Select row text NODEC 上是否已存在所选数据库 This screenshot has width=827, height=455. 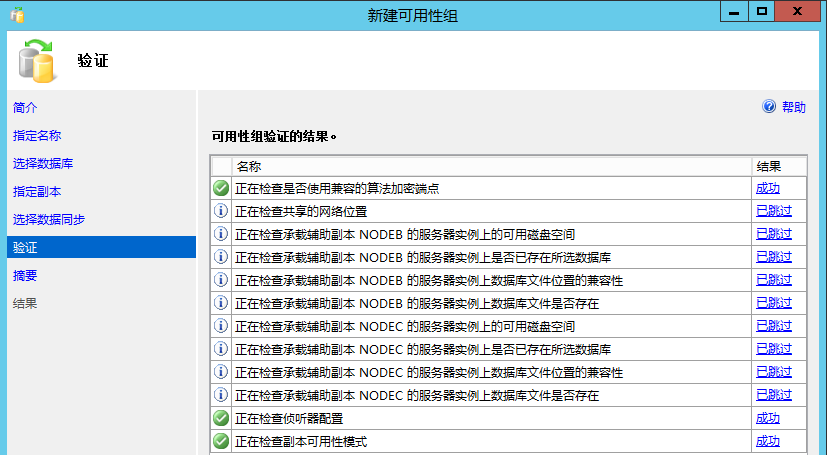(x=422, y=350)
